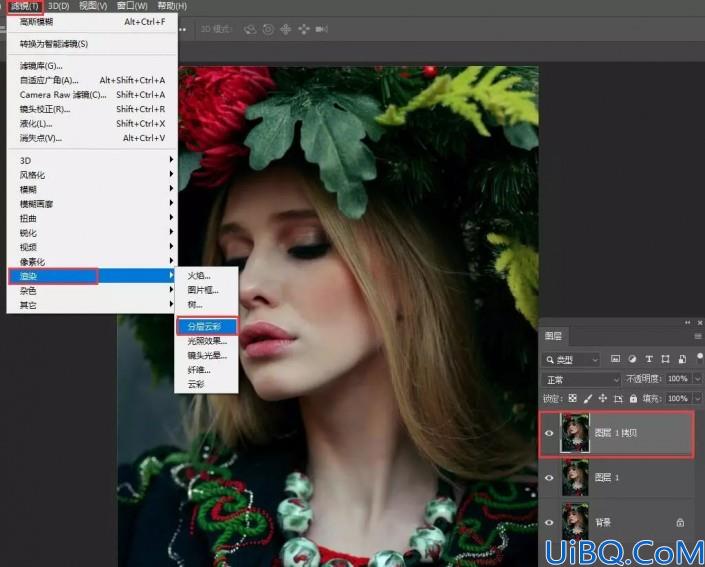Toggle the layer filtering on/off switch
Image resolution: width=705 pixels, height=567 pixels.
click(700, 357)
